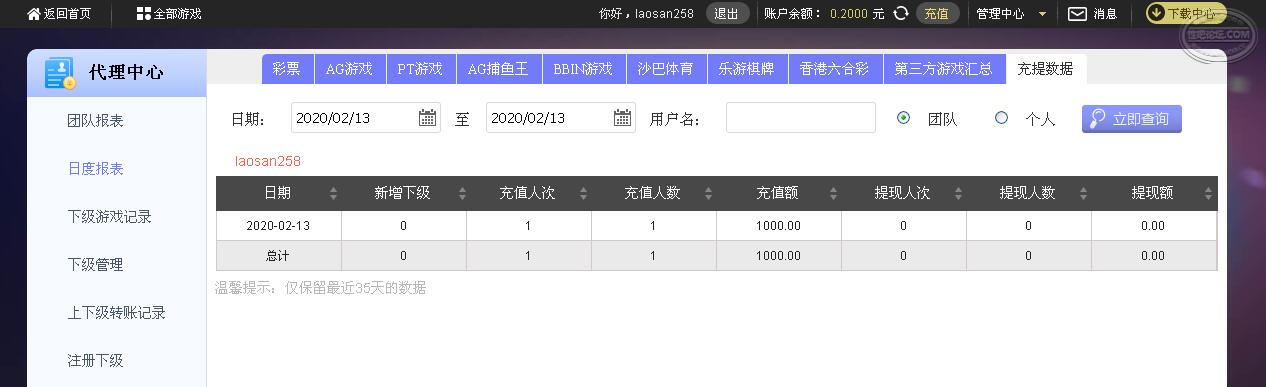Sort by the 充值额 column arrows
This screenshot has height=387, width=1266.
pyautogui.click(x=833, y=194)
